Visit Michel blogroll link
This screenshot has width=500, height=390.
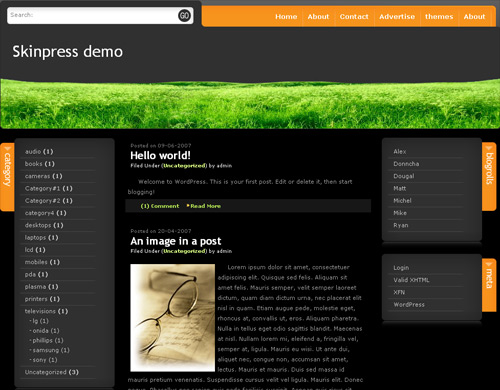[x=402, y=201]
